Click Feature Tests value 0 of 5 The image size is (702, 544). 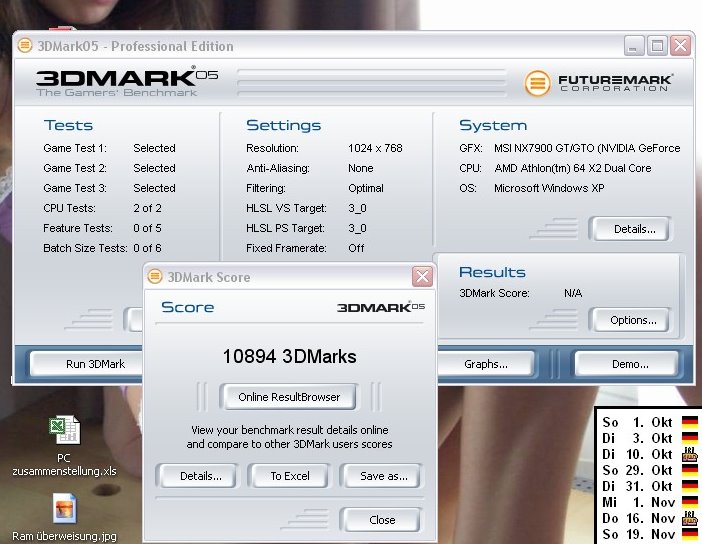click(x=147, y=228)
